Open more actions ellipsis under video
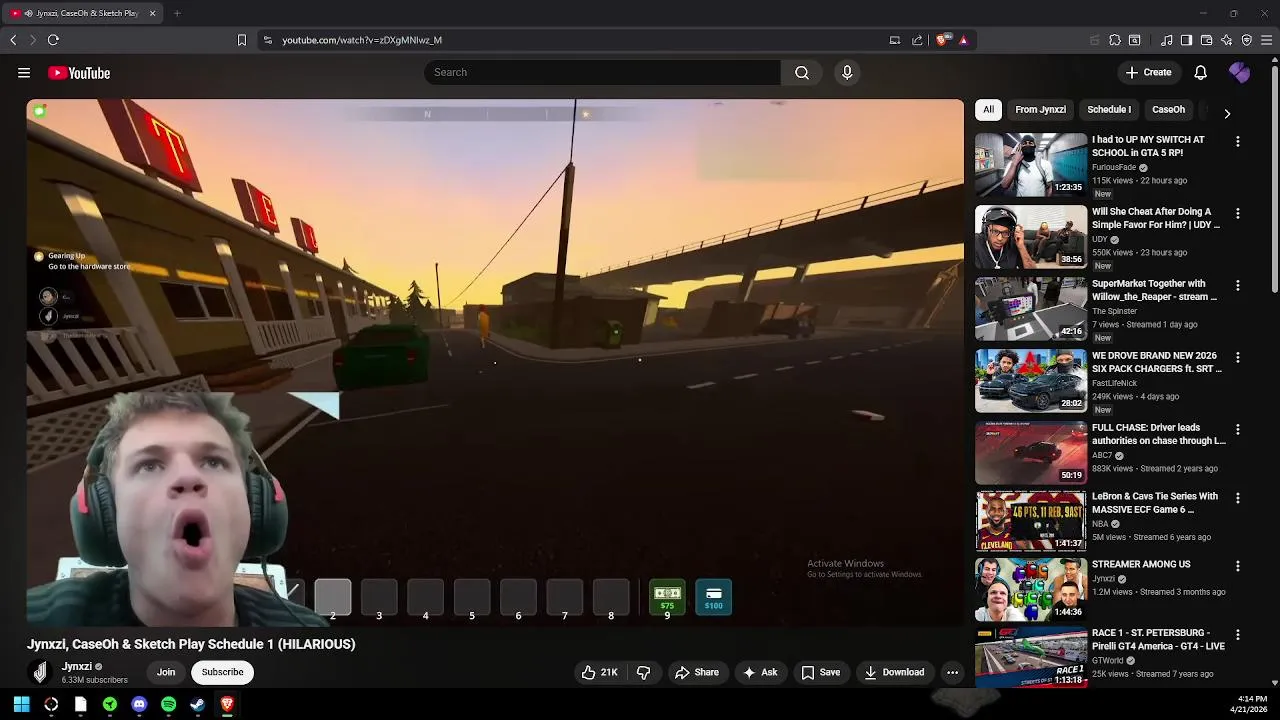 tap(952, 672)
